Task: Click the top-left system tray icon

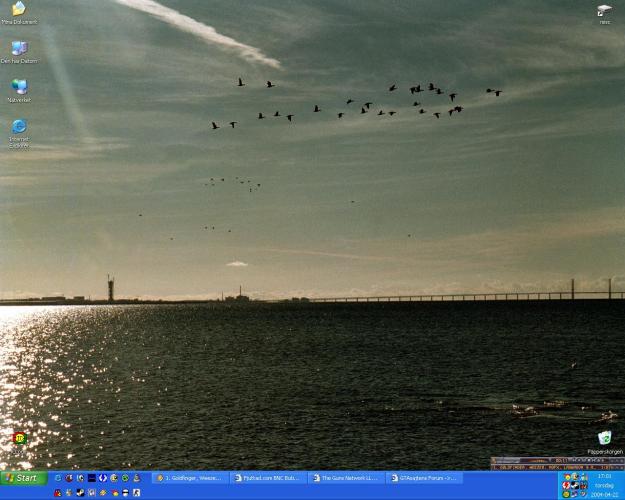Action: tap(567, 477)
